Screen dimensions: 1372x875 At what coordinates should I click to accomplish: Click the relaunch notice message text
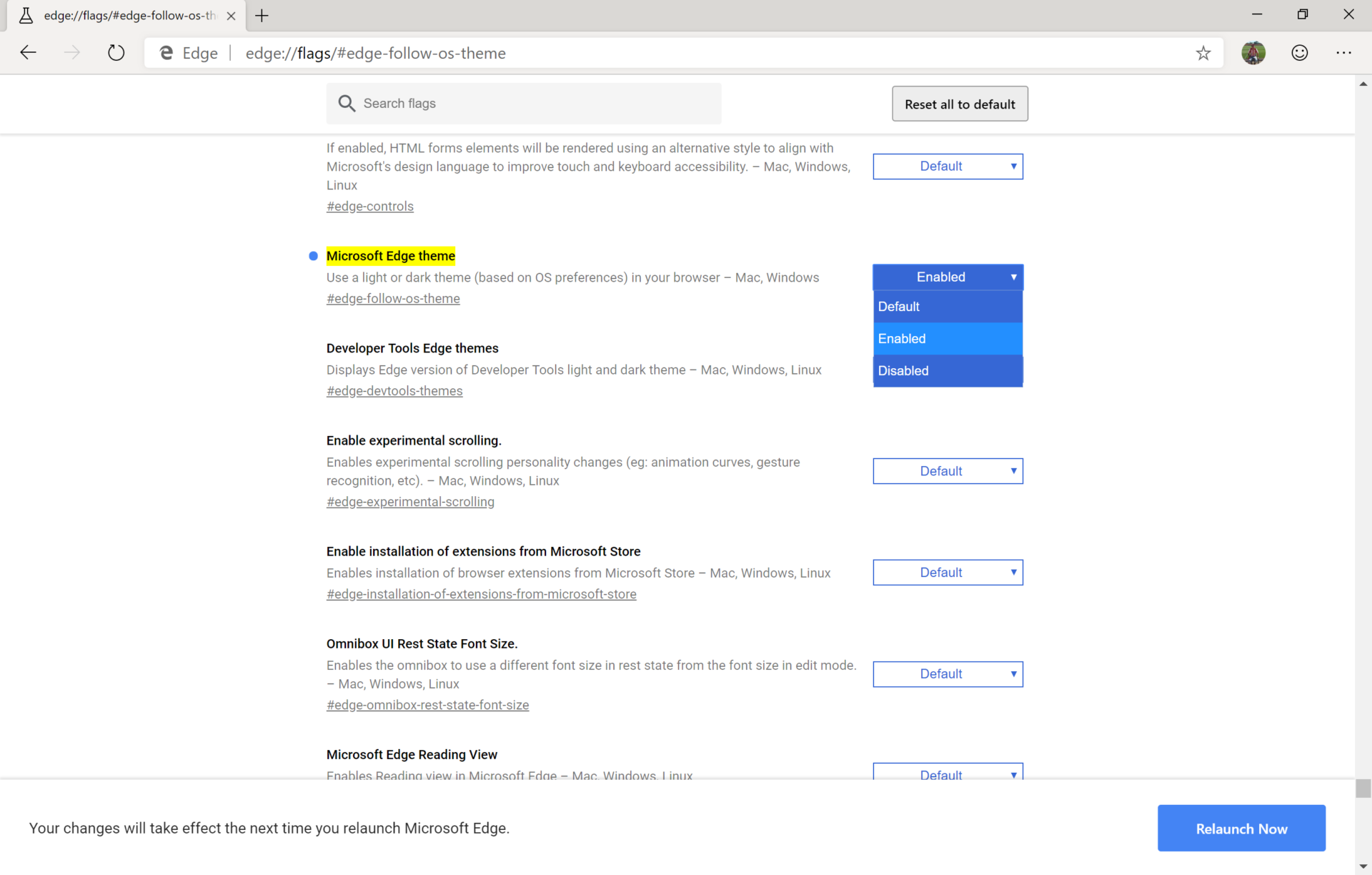(x=269, y=828)
